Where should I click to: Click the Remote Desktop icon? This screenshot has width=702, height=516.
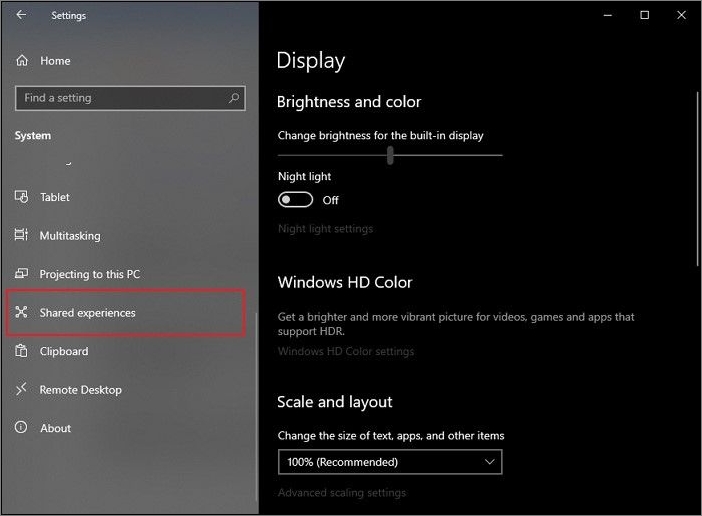22,390
